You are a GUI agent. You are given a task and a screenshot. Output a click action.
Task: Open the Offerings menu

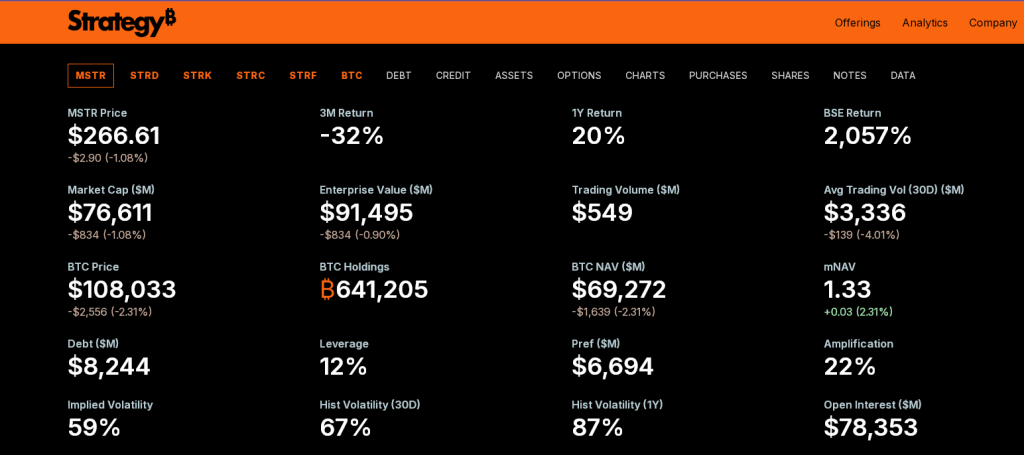(x=857, y=23)
